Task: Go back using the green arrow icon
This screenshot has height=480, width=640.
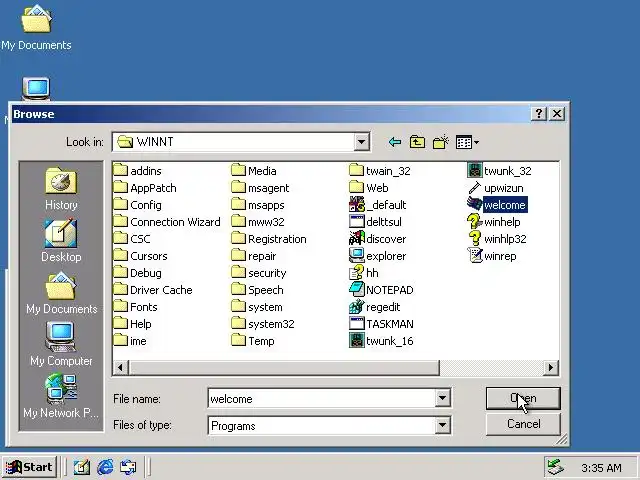Action: tap(394, 142)
